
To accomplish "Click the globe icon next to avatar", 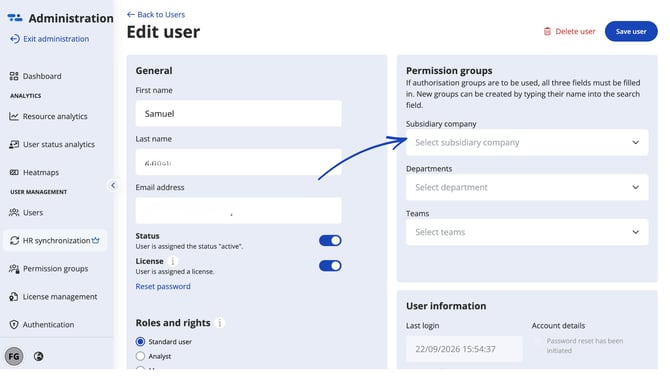I will (x=38, y=356).
